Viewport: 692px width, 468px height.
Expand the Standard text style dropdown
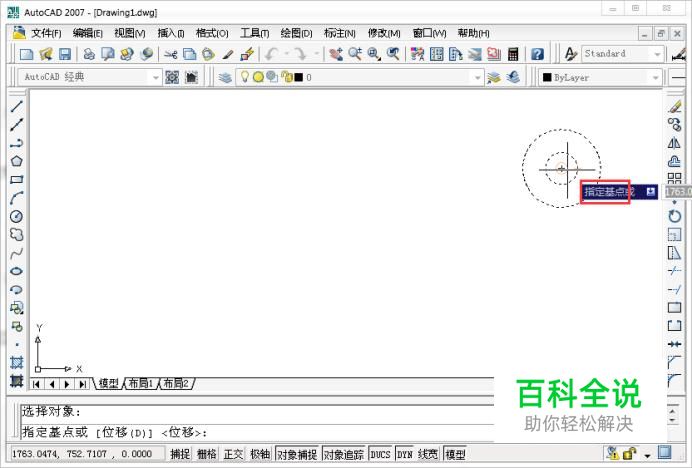pos(657,54)
